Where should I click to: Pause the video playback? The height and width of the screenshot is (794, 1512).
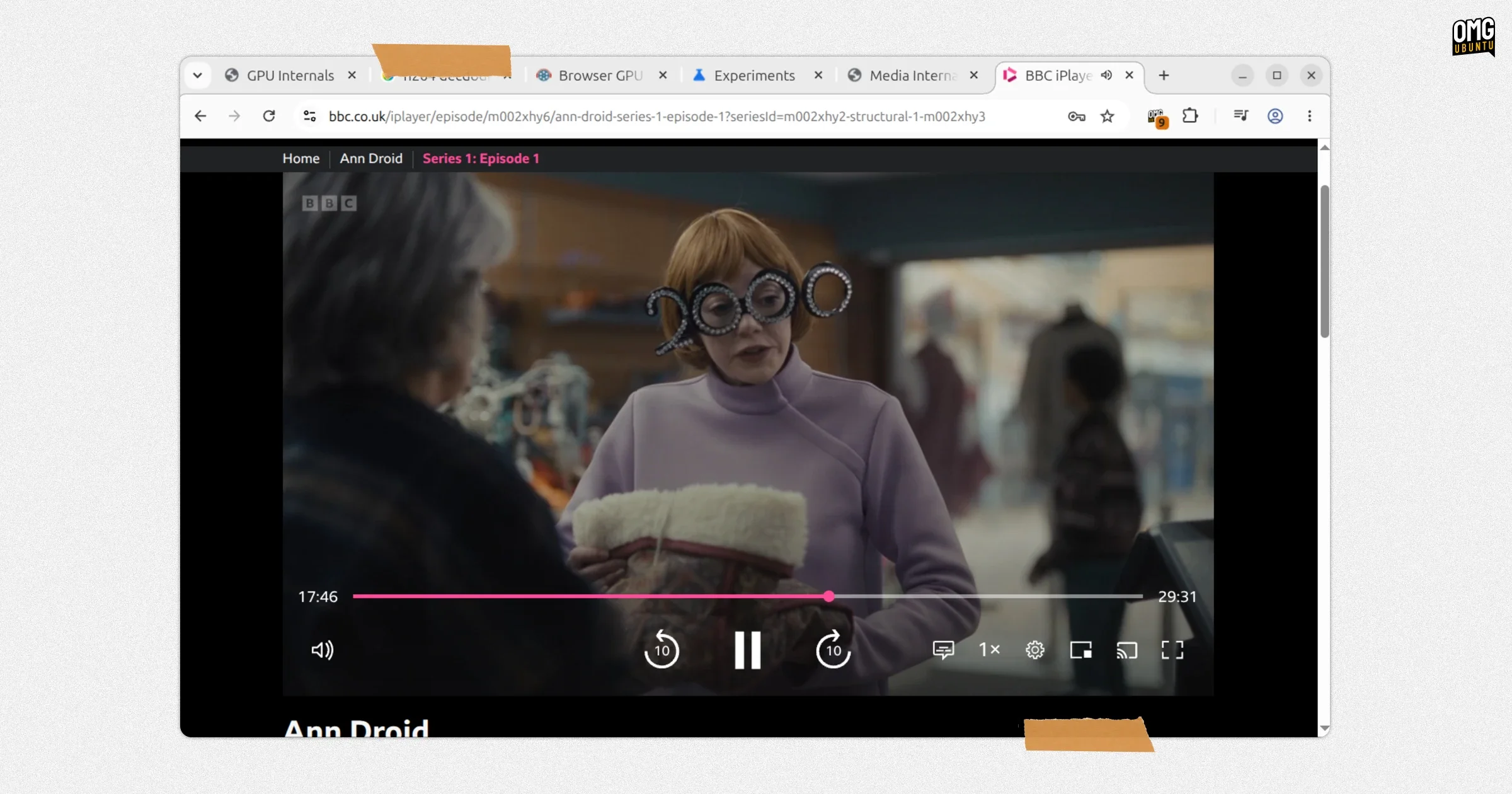coord(747,650)
